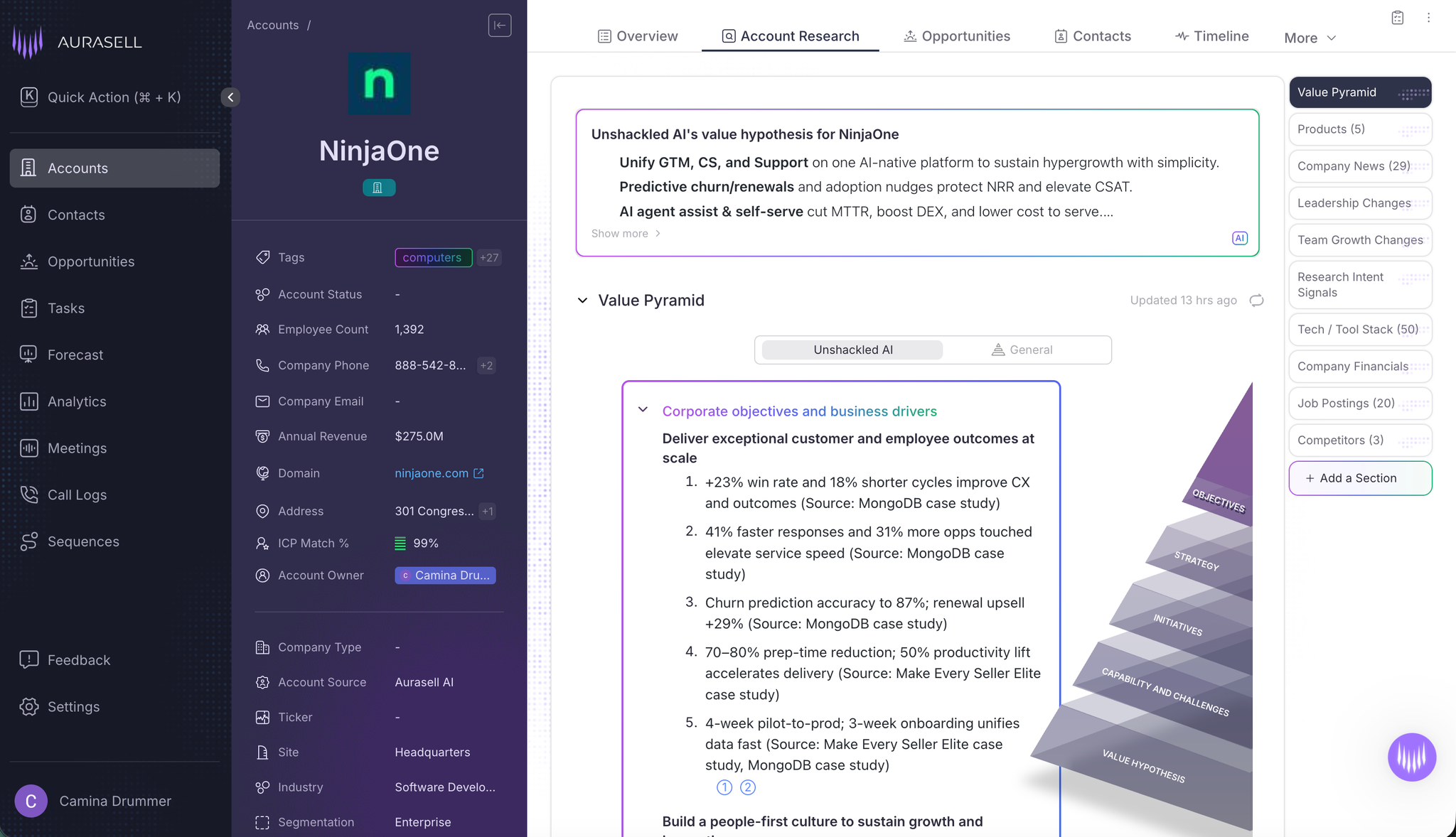Switch to the Opportunities tab

956,36
